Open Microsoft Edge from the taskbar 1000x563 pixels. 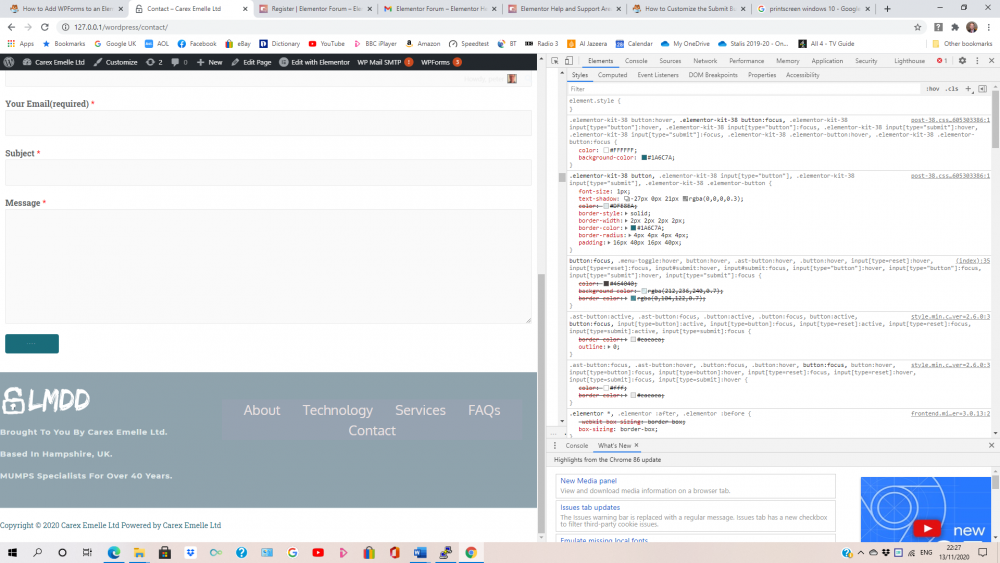coord(114,552)
